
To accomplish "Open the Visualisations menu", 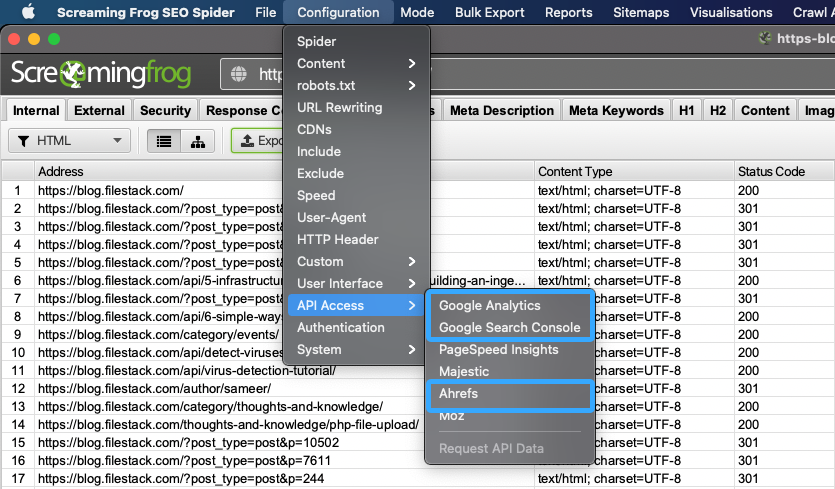I will pyautogui.click(x=731, y=12).
